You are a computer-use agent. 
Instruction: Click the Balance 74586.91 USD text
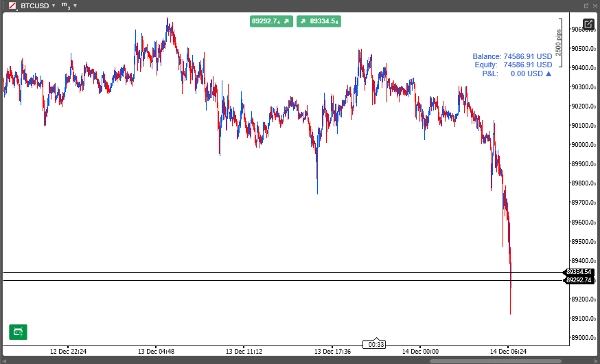point(512,56)
